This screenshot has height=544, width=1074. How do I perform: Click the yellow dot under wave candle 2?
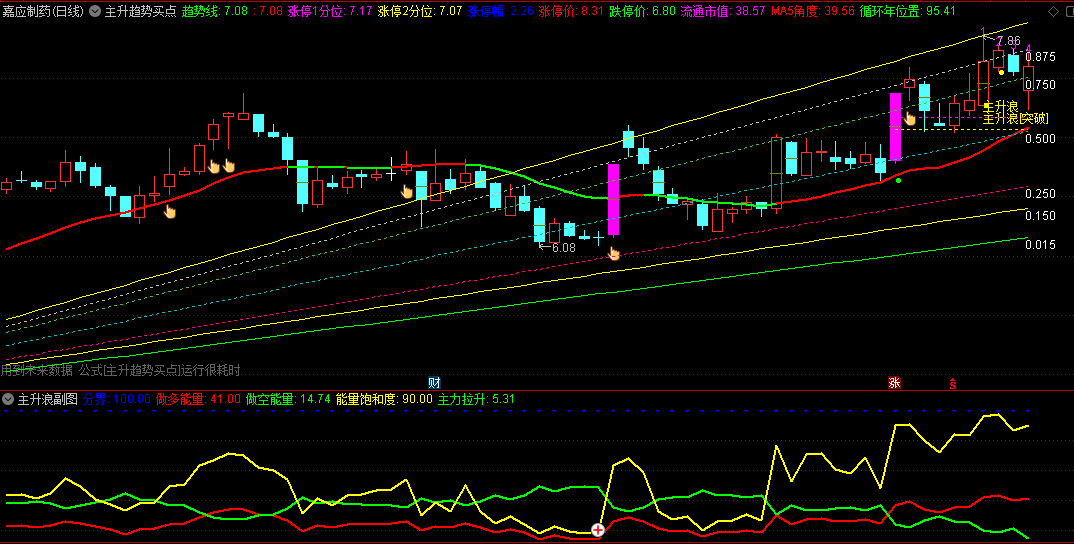tap(1001, 72)
